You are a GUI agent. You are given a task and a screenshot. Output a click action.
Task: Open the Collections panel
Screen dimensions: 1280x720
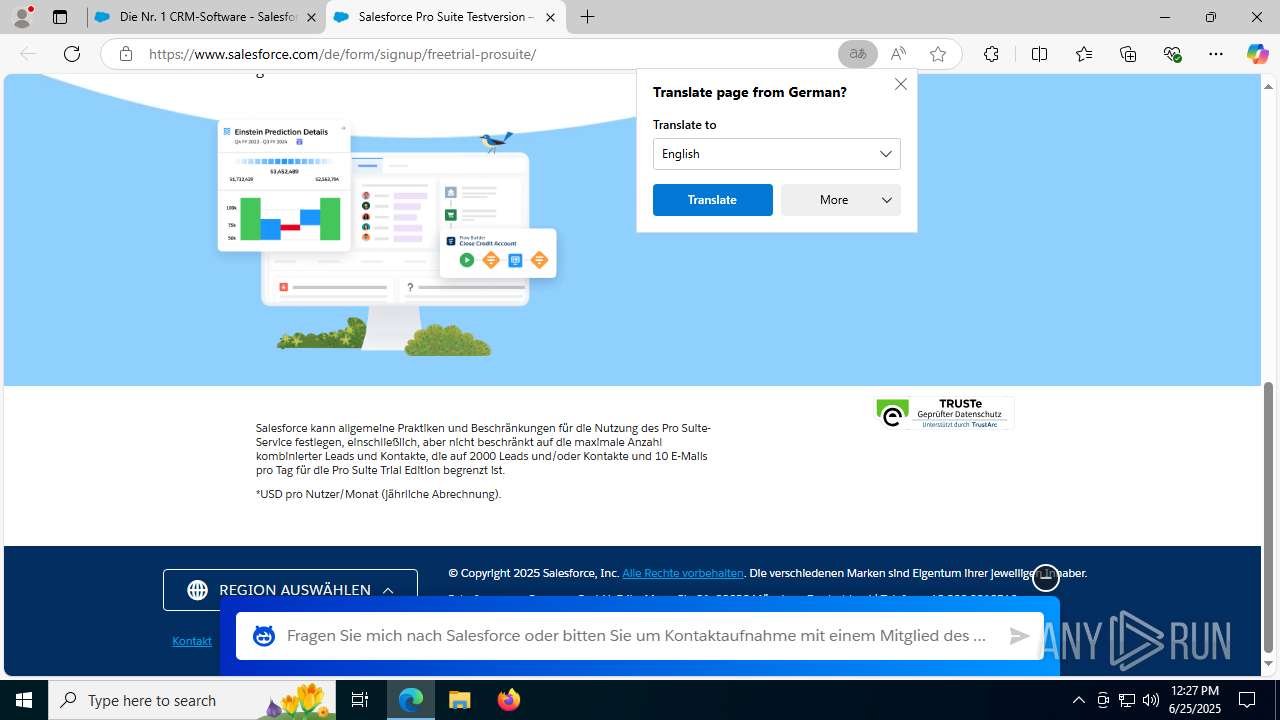tap(1128, 54)
